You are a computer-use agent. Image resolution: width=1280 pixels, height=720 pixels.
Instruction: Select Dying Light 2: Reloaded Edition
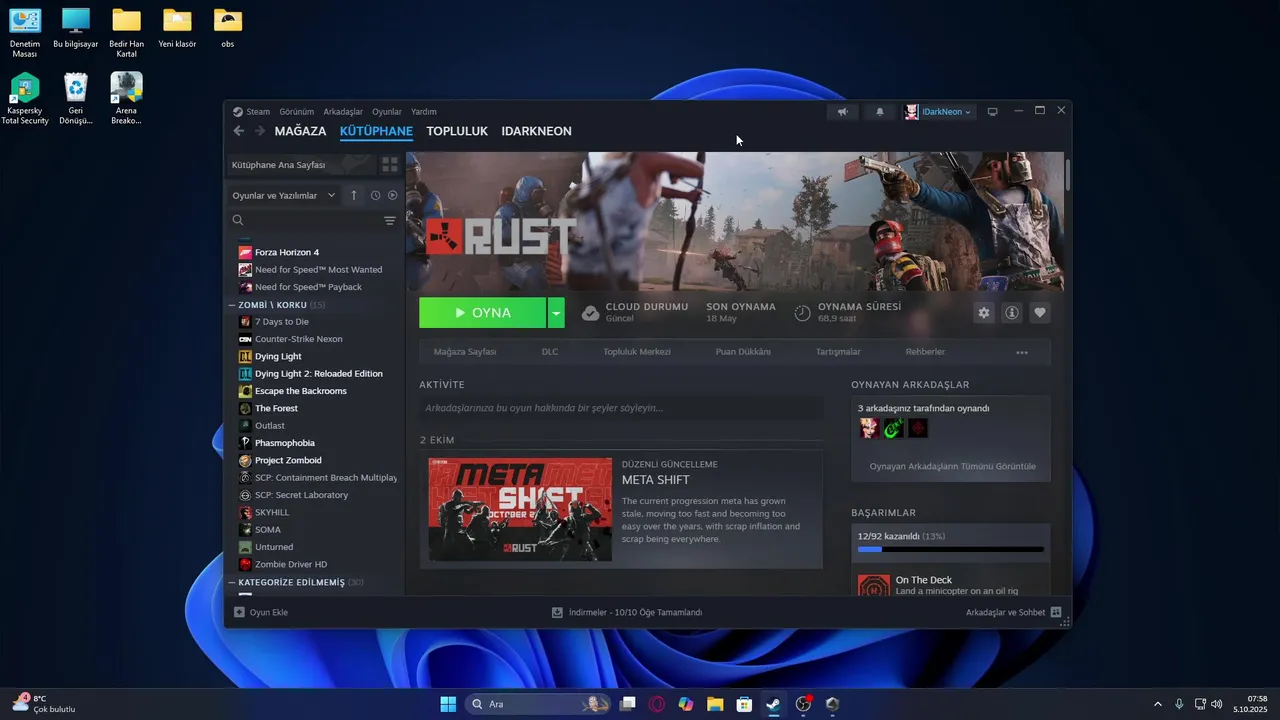(318, 374)
